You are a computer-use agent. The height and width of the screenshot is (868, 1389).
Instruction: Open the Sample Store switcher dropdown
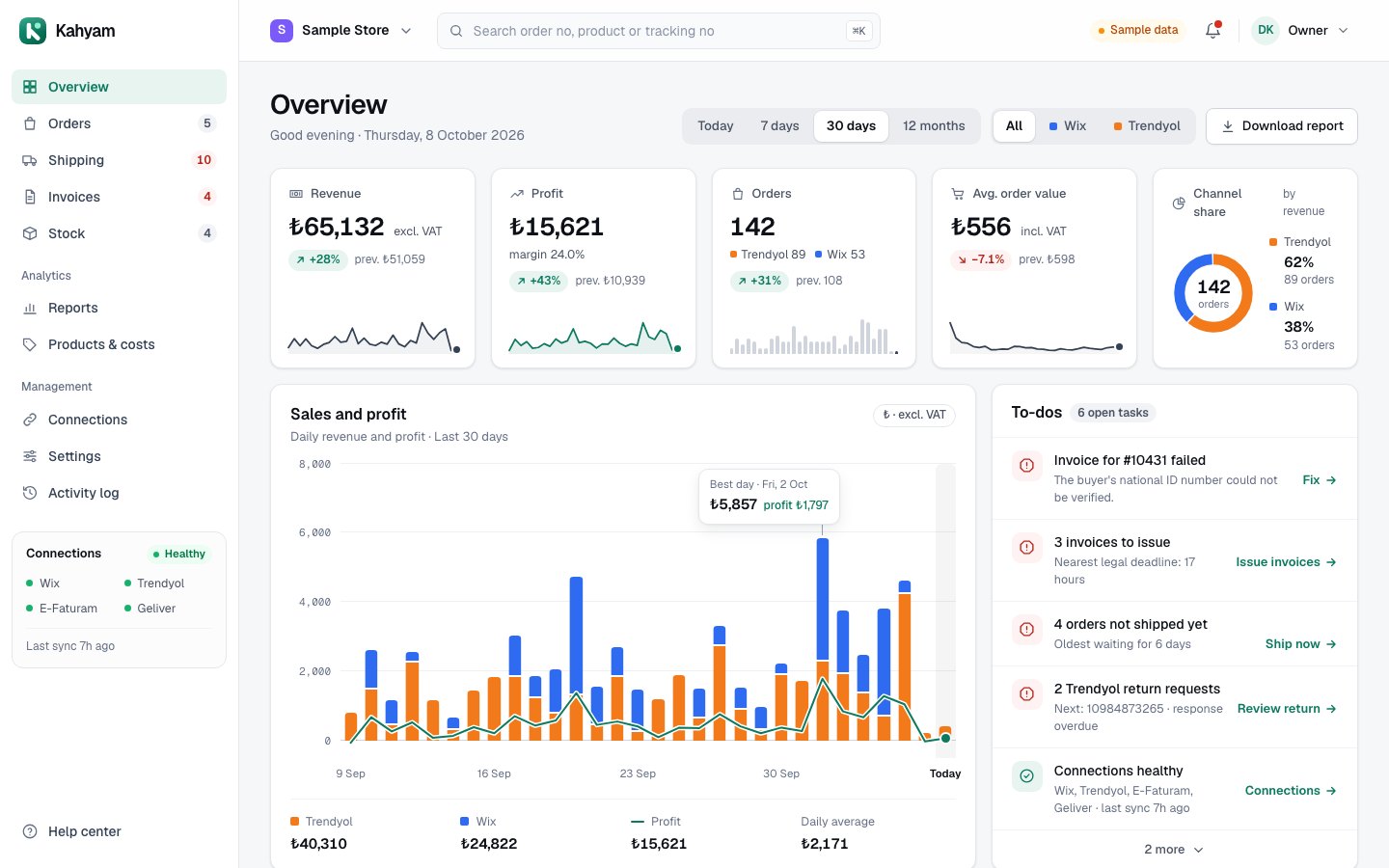click(341, 31)
